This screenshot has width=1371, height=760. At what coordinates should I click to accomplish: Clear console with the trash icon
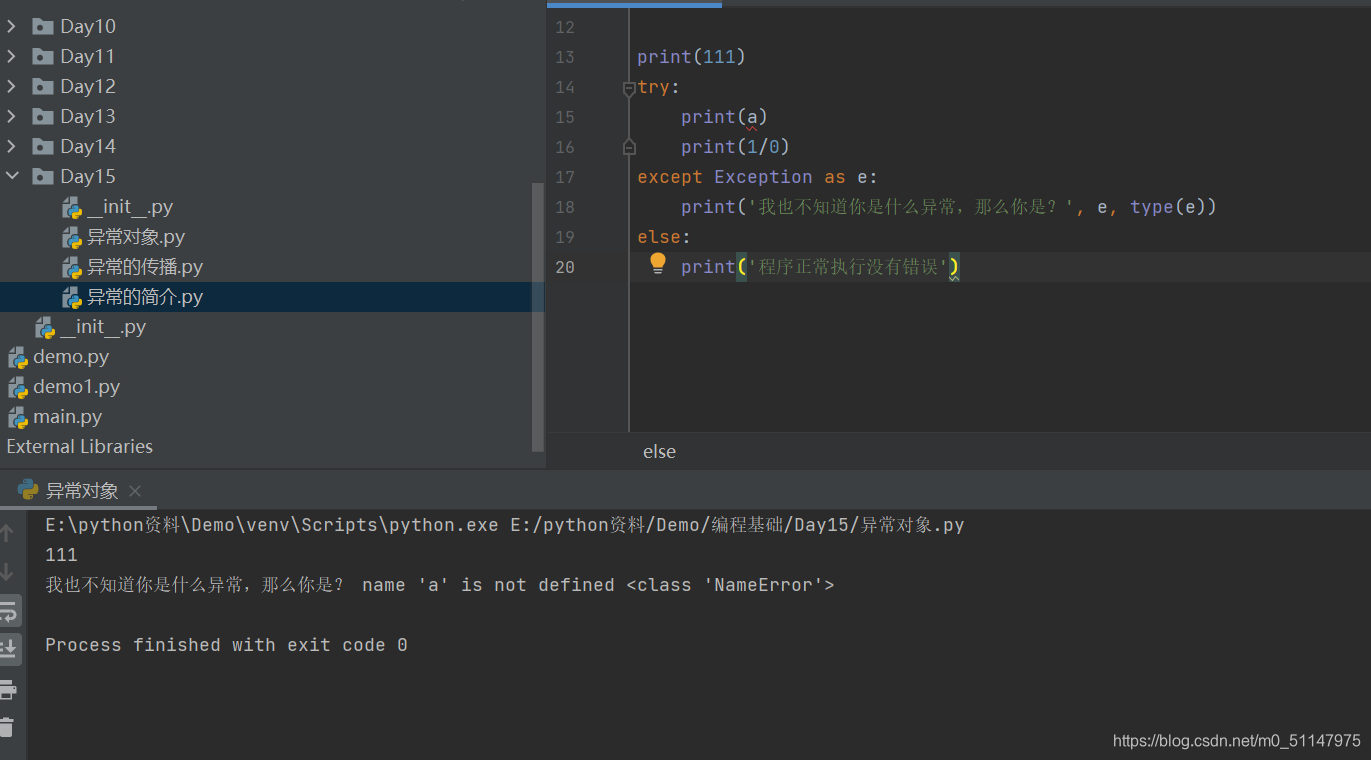8,727
